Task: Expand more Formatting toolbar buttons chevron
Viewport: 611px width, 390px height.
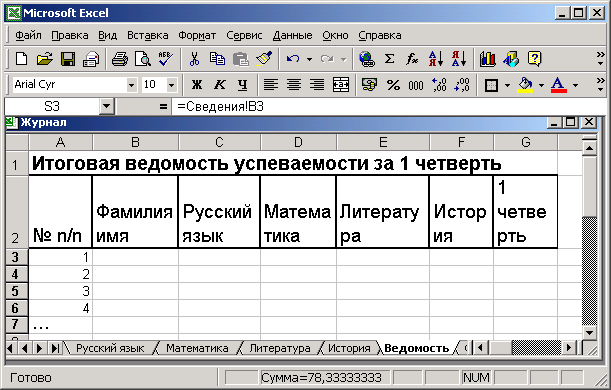Action: point(600,85)
